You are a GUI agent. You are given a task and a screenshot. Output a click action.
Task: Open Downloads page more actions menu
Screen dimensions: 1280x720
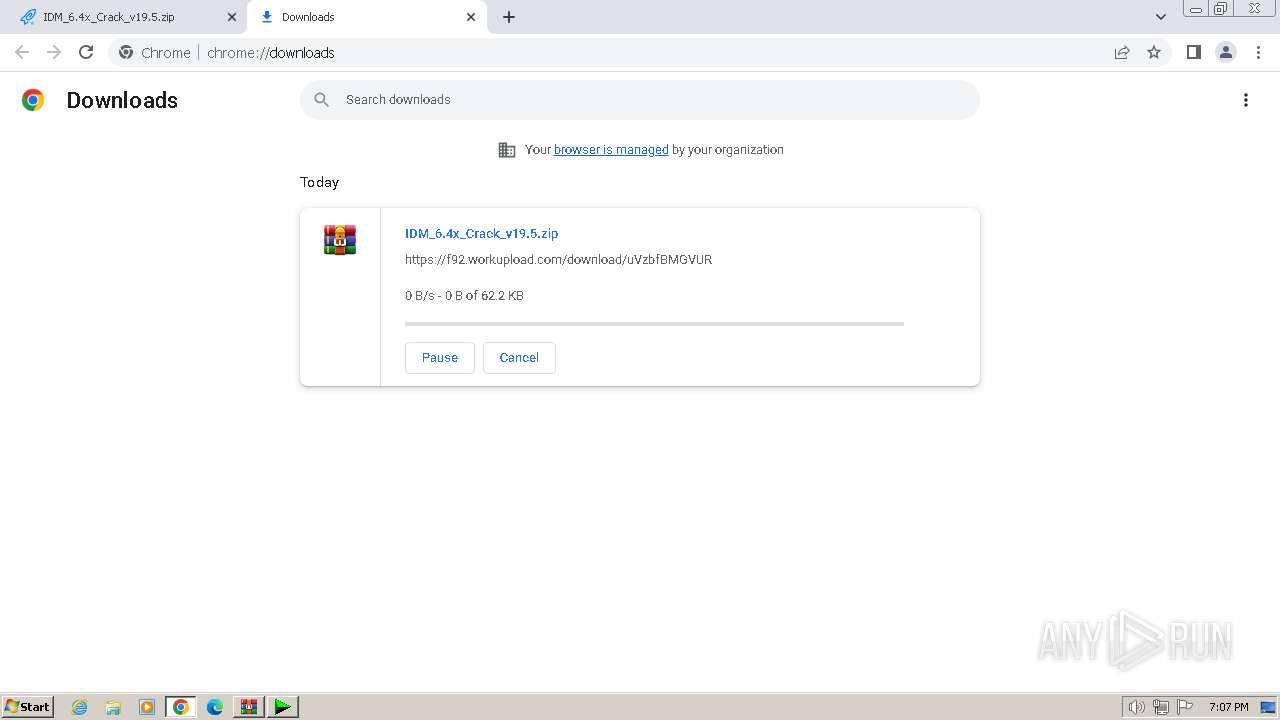tap(1246, 100)
